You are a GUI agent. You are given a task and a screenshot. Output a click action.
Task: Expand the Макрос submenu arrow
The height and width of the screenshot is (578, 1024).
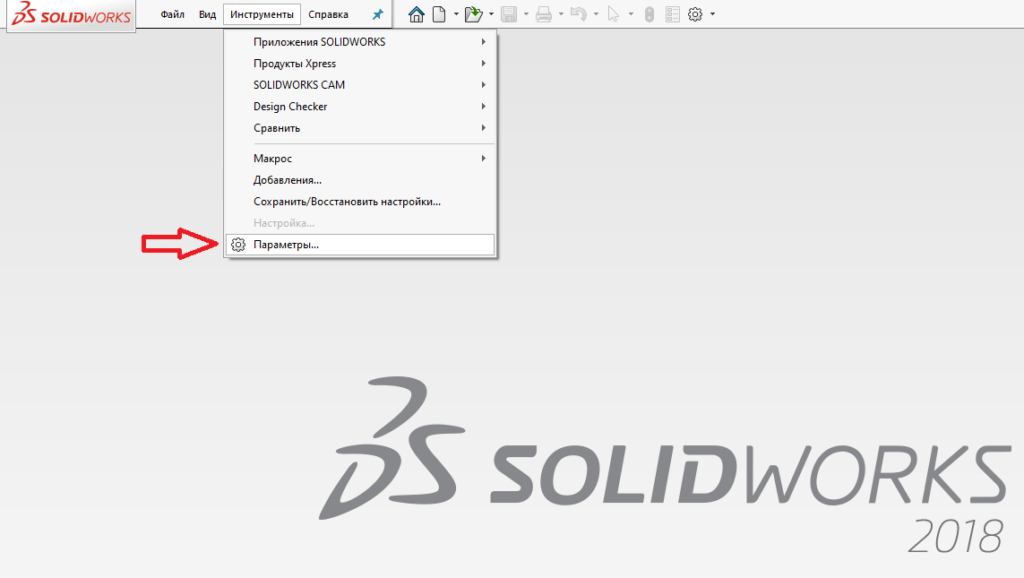(x=483, y=158)
